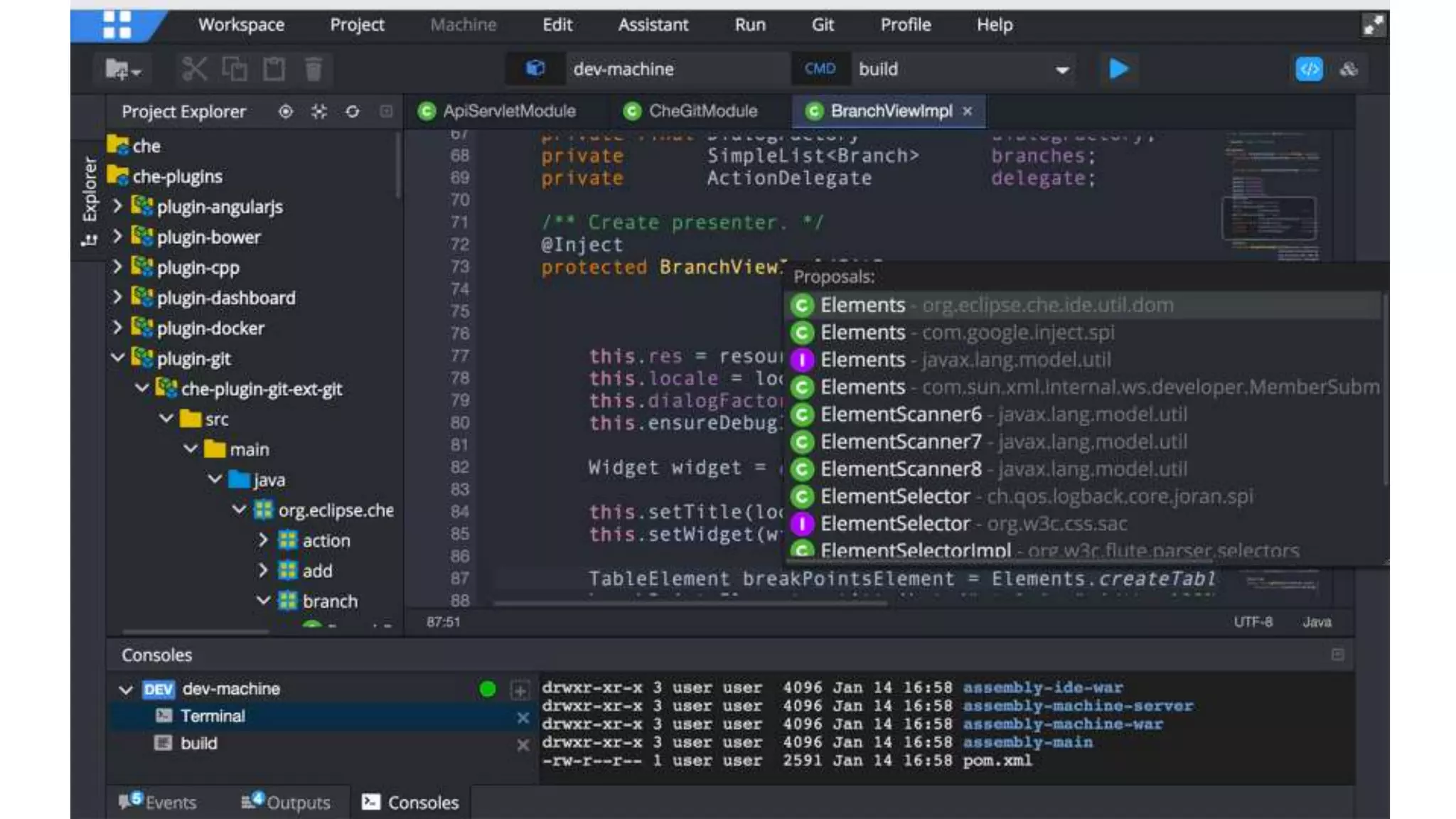Open the Git menu
This screenshot has height=819, width=1456.
pyautogui.click(x=823, y=25)
